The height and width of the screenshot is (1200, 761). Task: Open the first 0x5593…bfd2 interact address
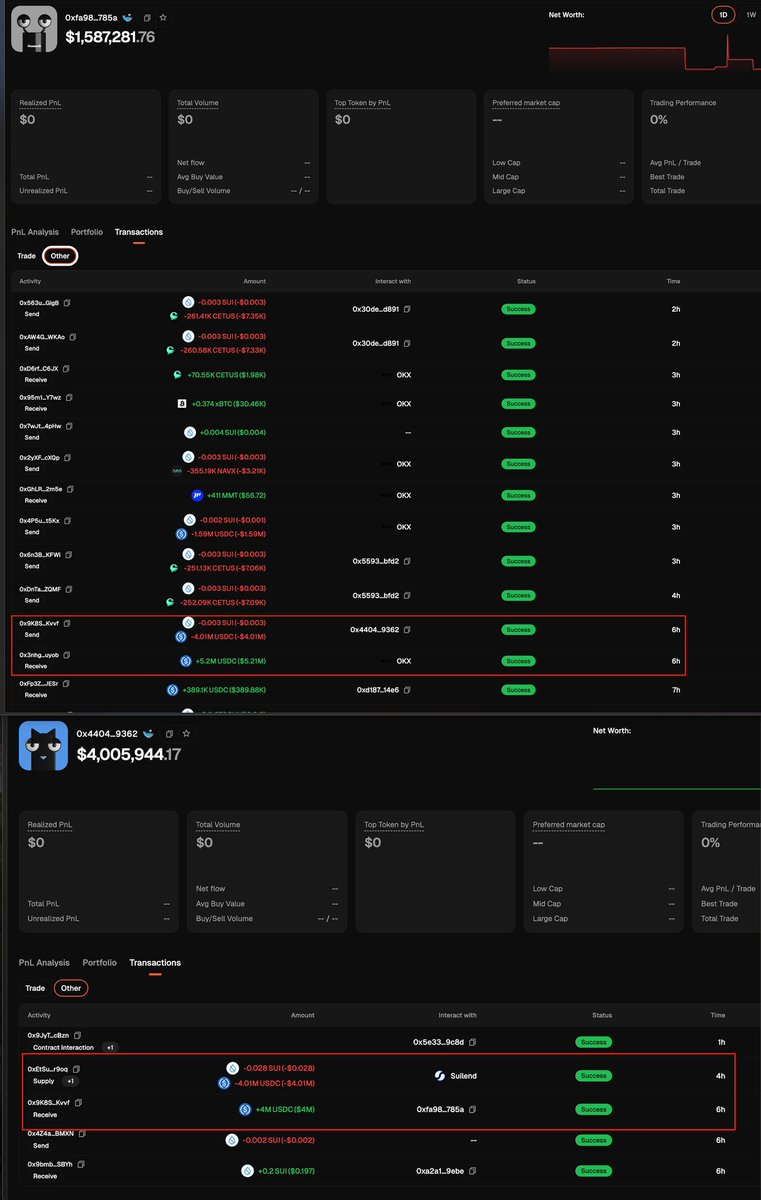pos(376,561)
